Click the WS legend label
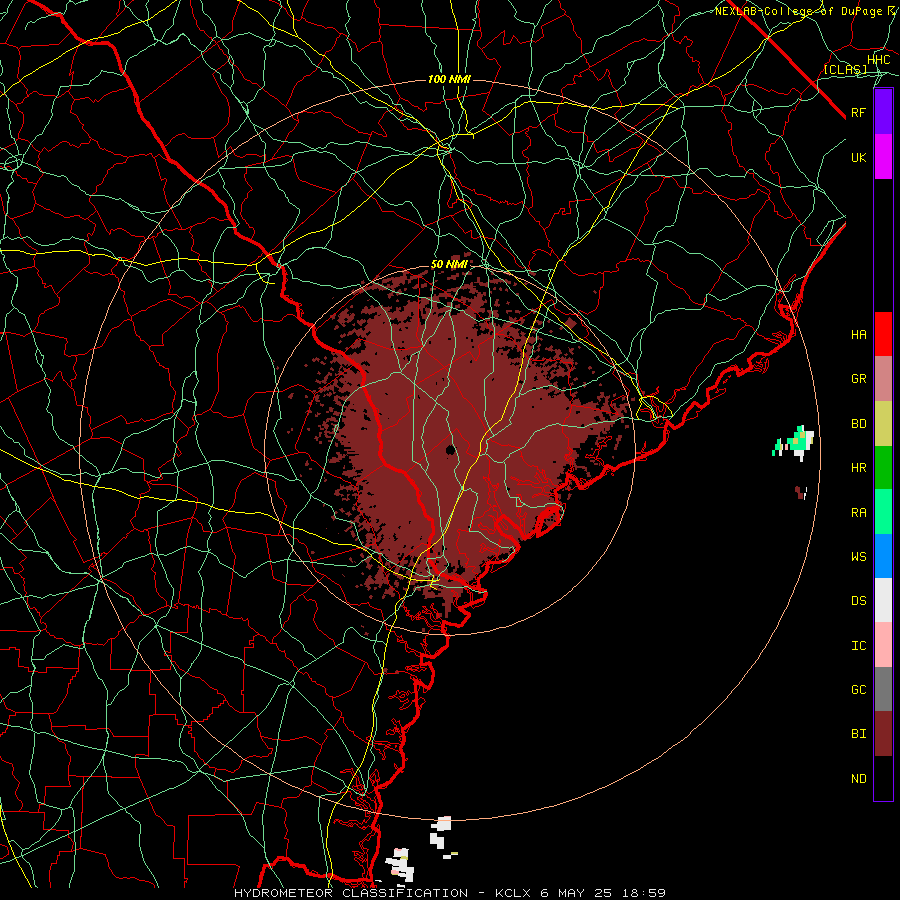The height and width of the screenshot is (900, 900). (858, 557)
